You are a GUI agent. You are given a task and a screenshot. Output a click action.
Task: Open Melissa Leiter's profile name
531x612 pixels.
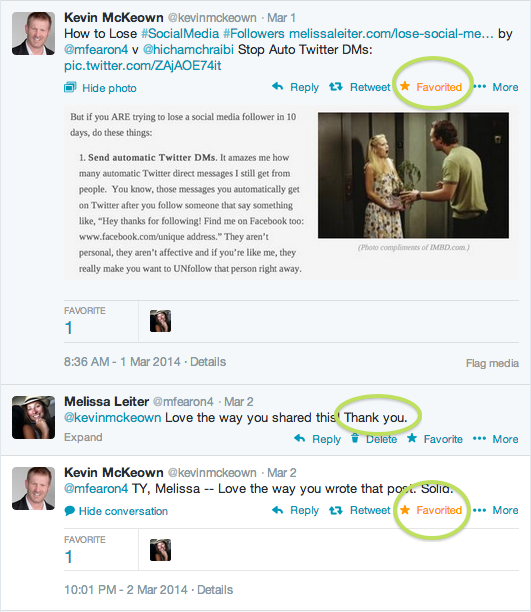(x=107, y=402)
